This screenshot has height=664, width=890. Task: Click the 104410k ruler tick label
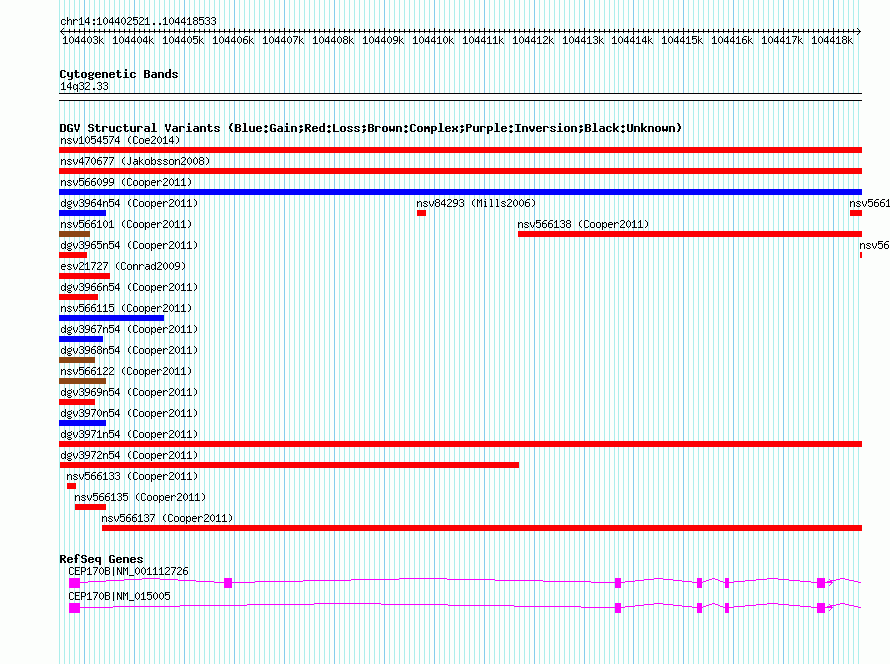click(x=433, y=40)
